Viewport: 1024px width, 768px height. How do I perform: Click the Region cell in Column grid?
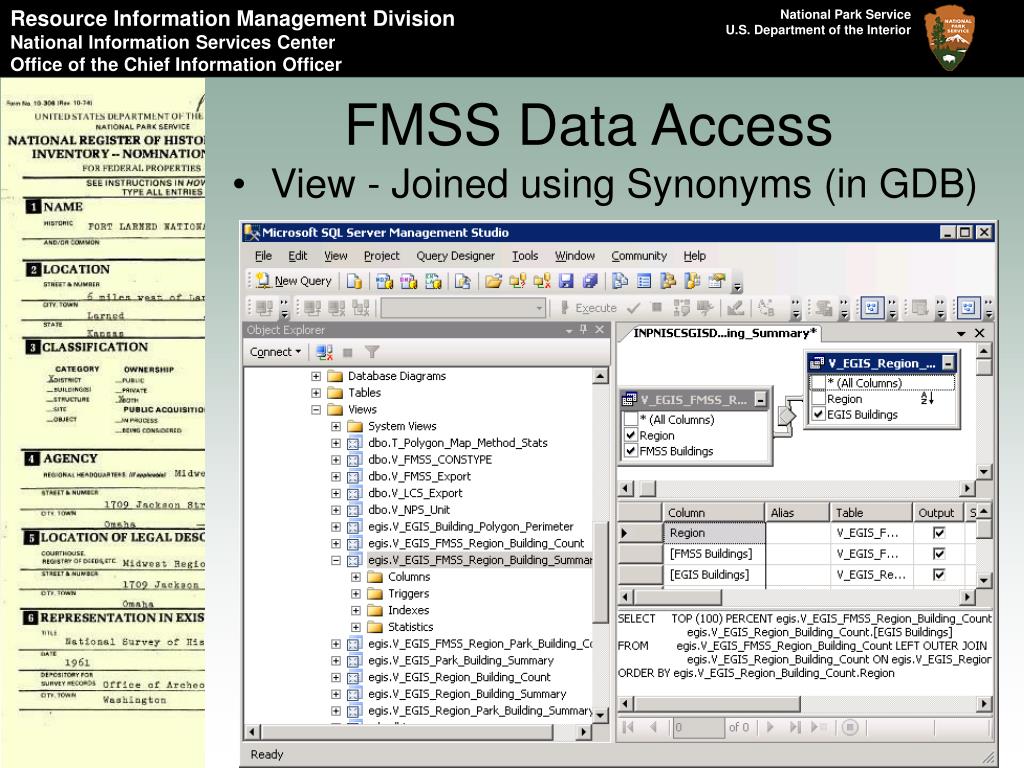coord(714,533)
